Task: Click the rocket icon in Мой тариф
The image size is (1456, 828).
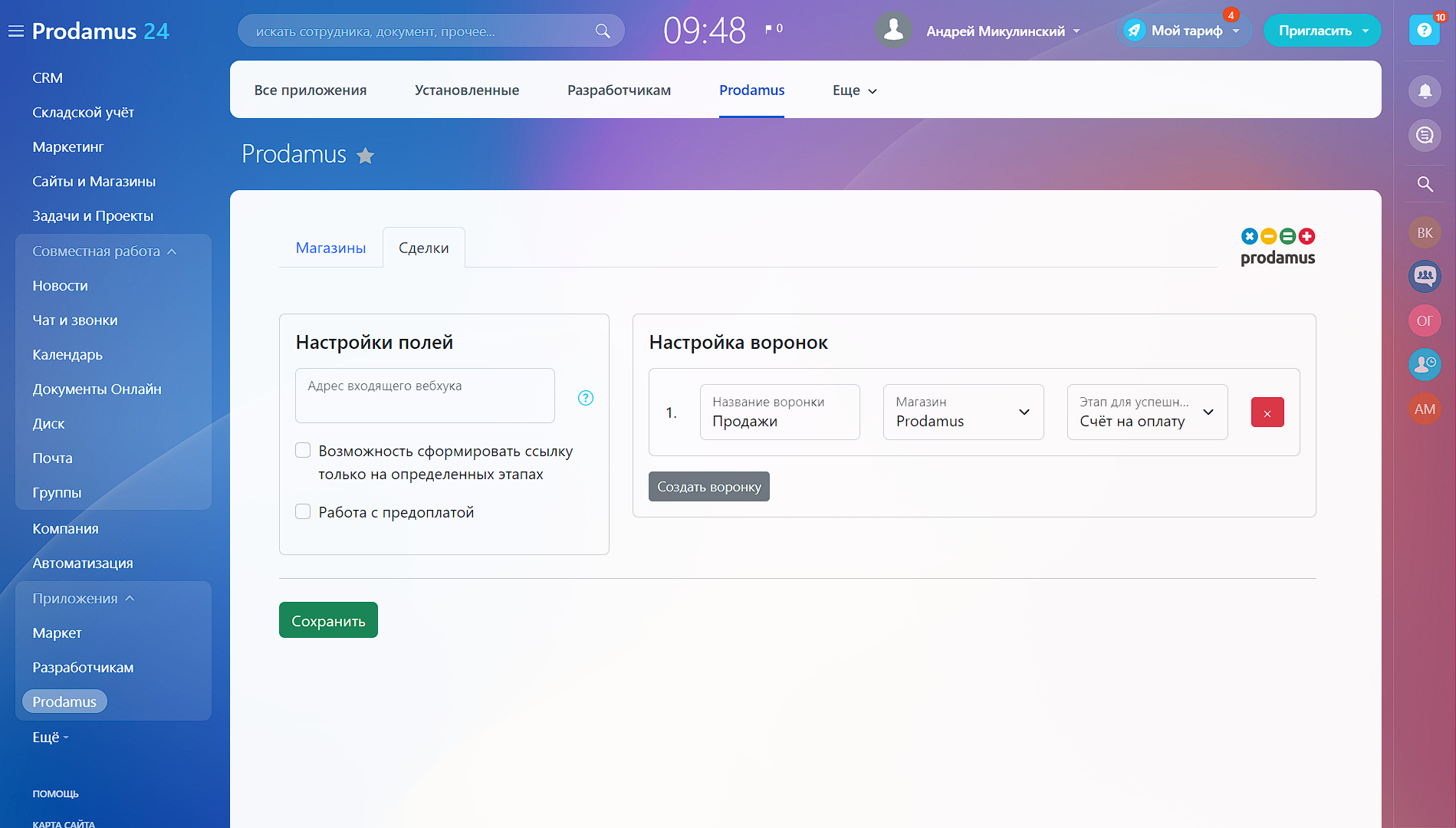Action: pyautogui.click(x=1133, y=31)
